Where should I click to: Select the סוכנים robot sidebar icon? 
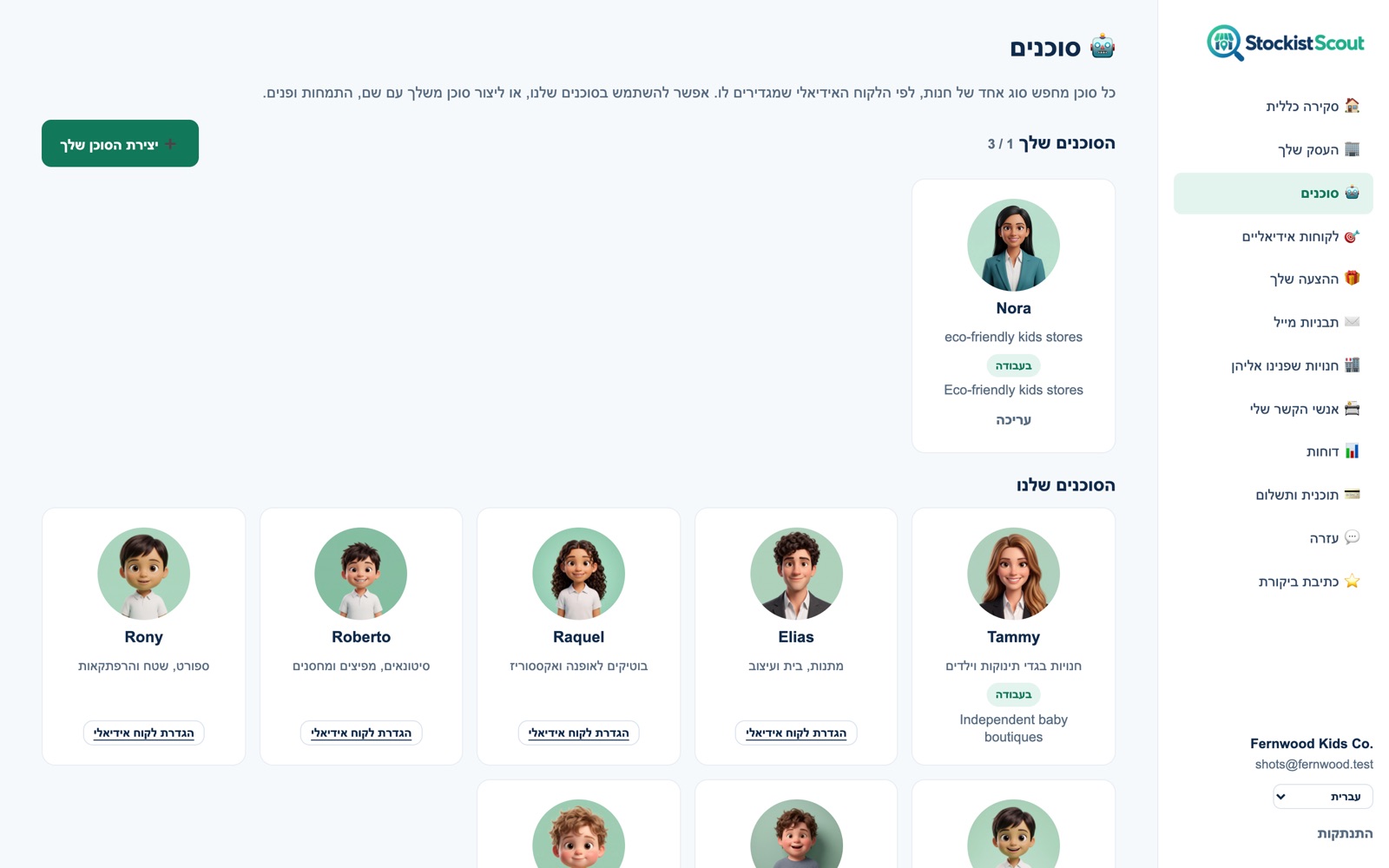pyautogui.click(x=1352, y=193)
